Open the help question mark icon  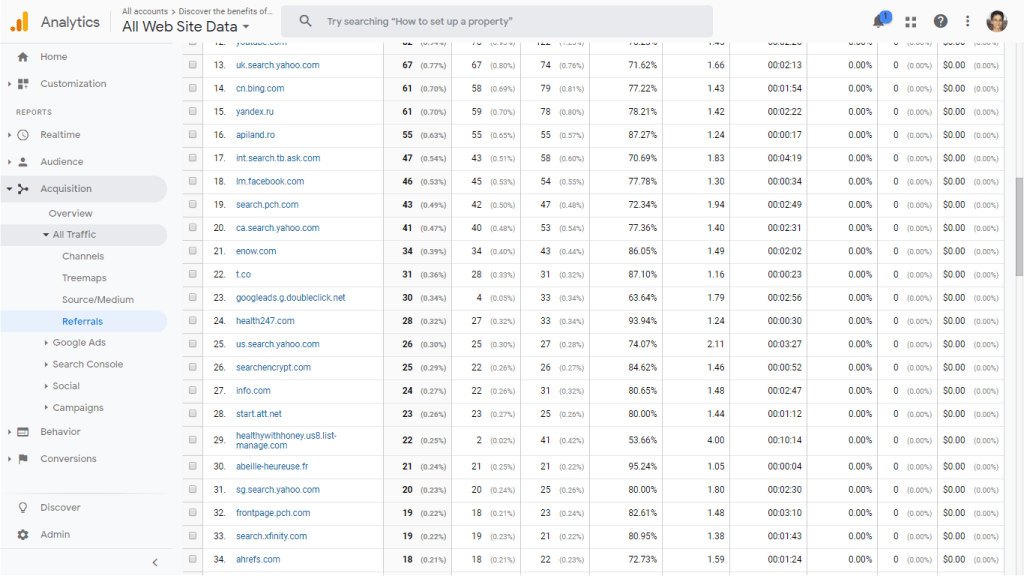pos(940,22)
